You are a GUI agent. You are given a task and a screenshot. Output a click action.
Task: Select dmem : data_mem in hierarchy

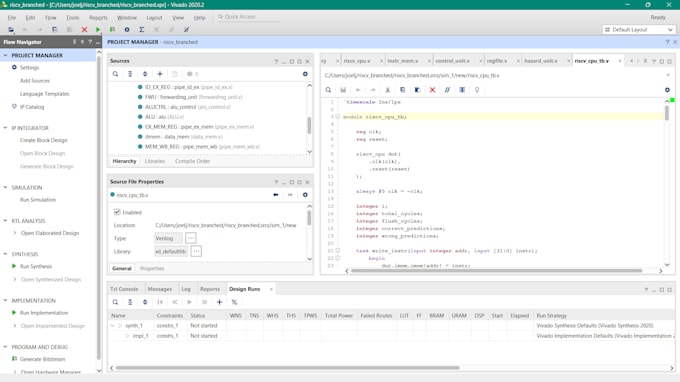184,137
